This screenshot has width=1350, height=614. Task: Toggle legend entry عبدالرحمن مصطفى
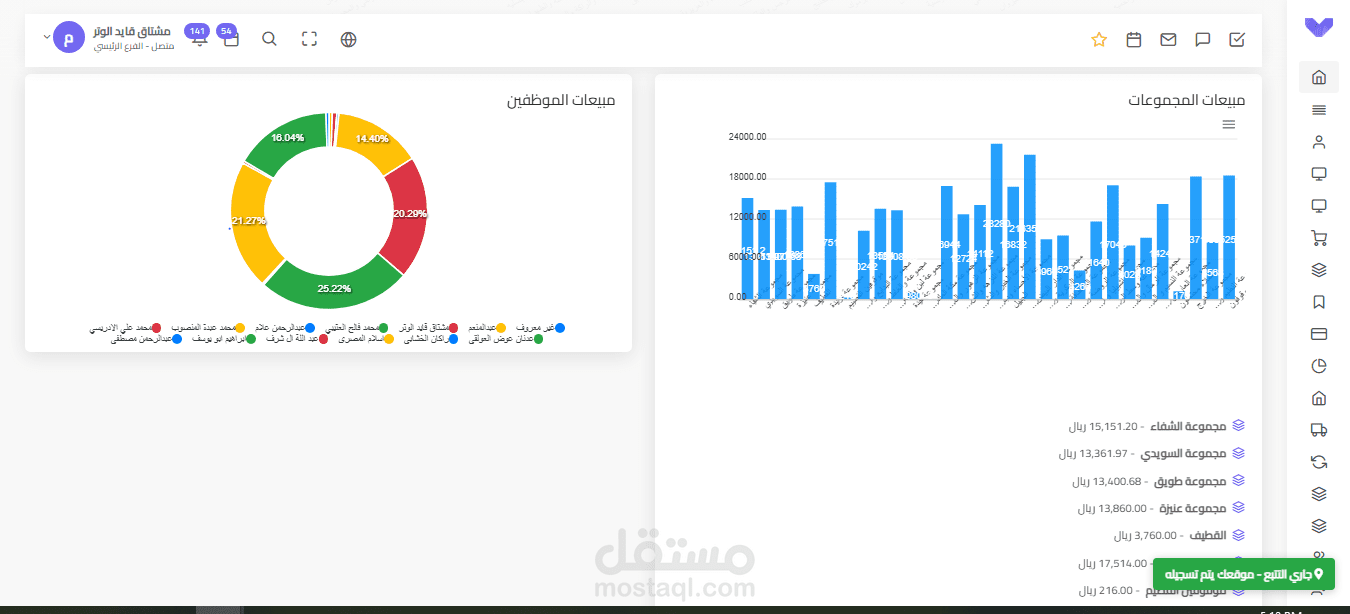(147, 340)
